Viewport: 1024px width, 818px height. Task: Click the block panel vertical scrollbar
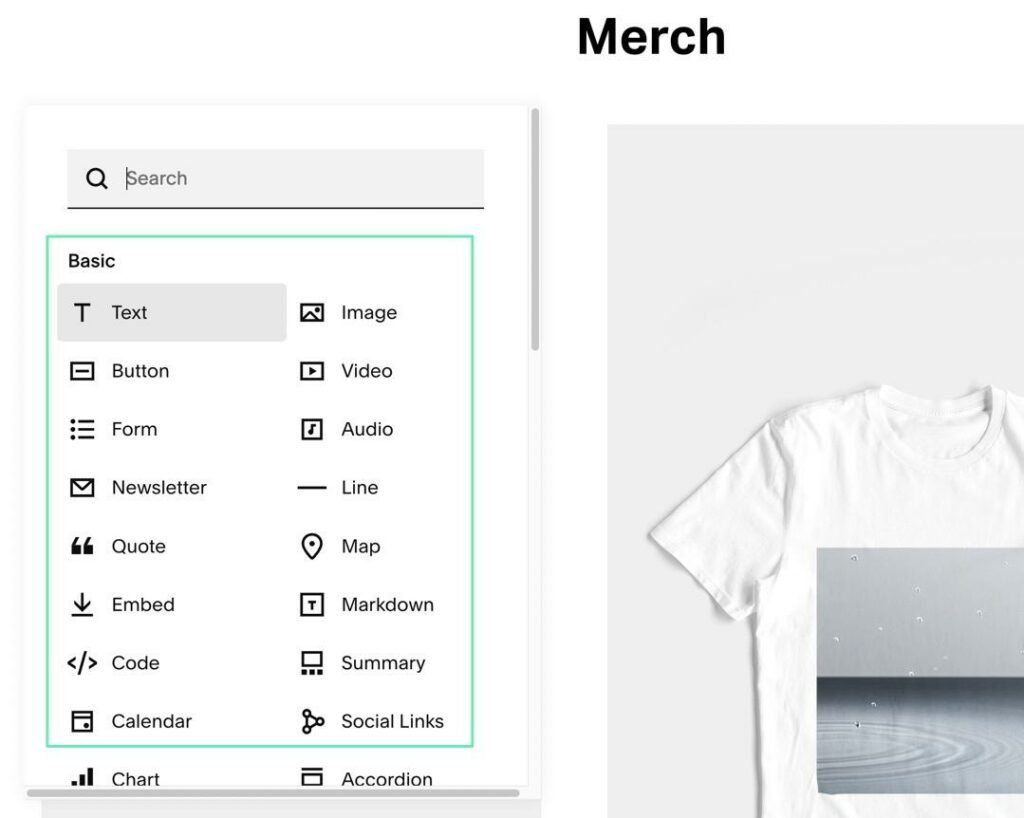pyautogui.click(x=535, y=230)
